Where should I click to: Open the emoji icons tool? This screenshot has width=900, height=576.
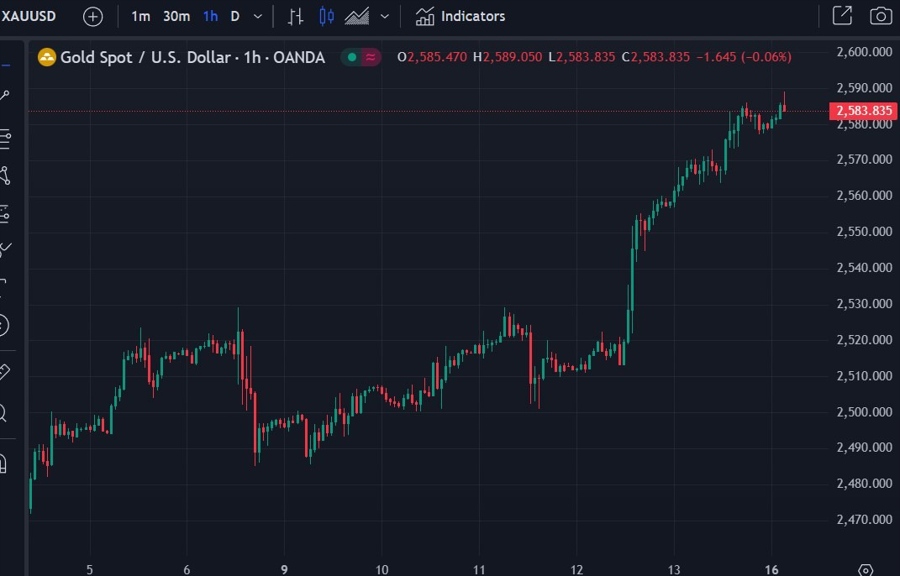coord(3,325)
